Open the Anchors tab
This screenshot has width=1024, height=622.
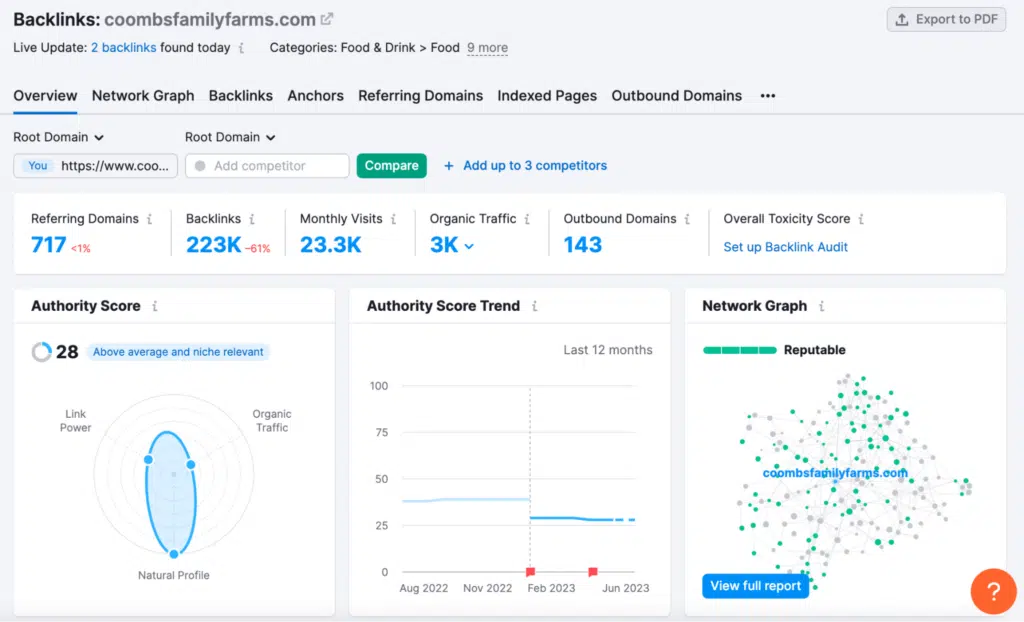coord(315,96)
